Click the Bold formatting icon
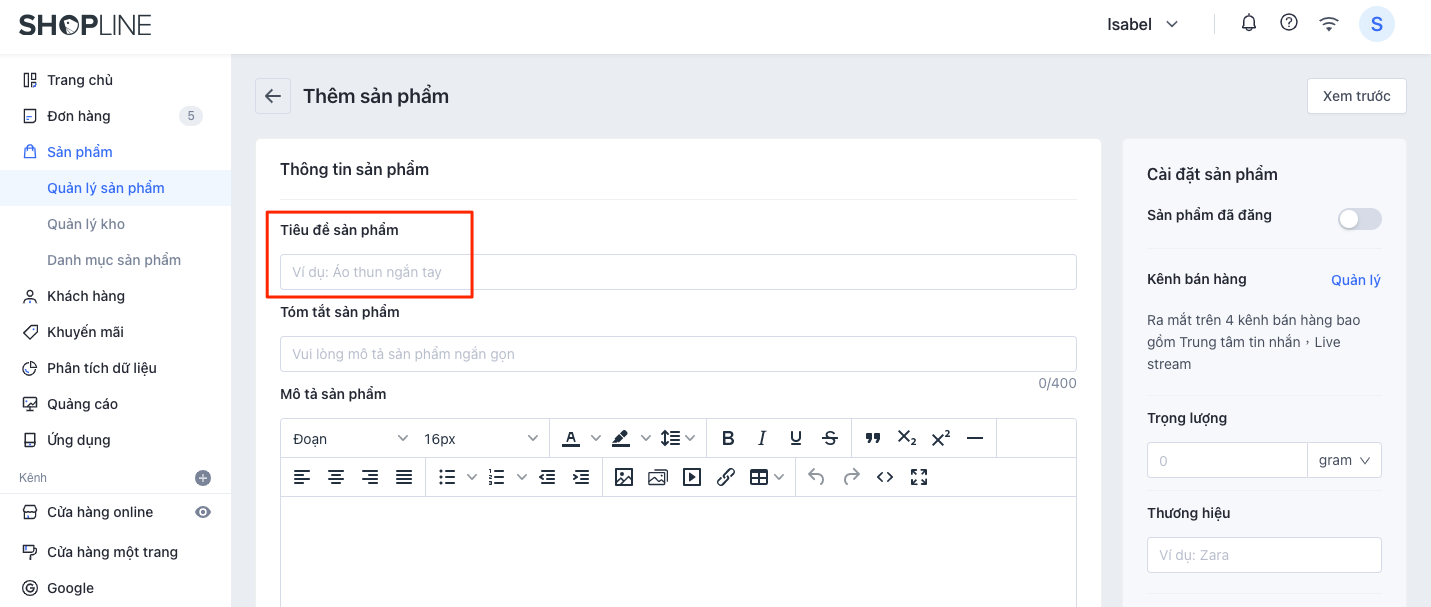The image size is (1431, 607). (x=728, y=438)
